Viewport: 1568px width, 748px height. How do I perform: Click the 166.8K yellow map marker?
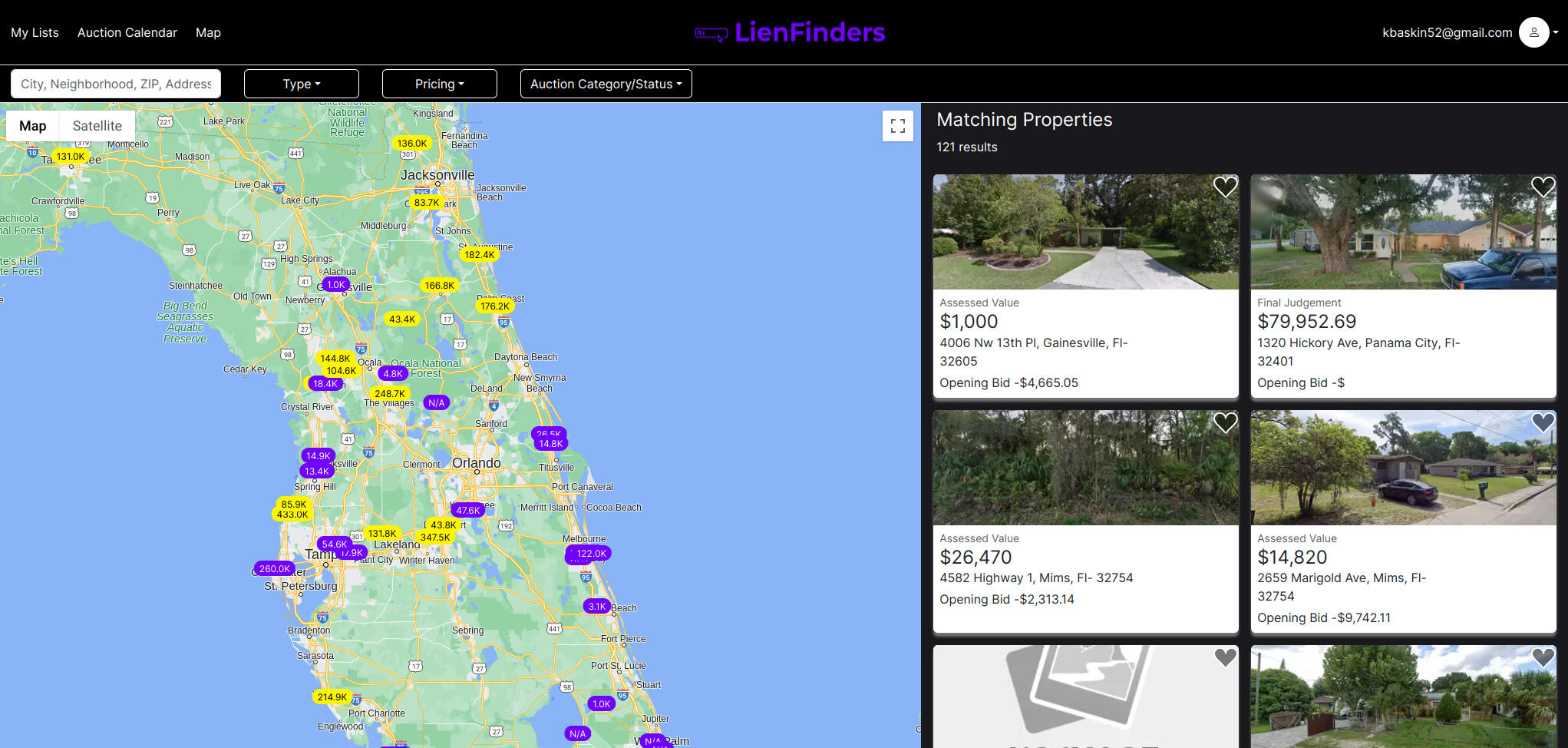tap(439, 285)
